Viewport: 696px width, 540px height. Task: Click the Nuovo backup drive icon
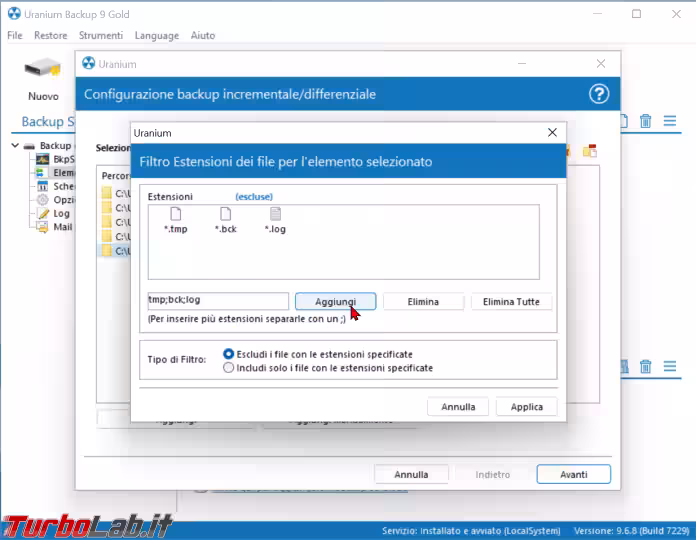tap(43, 69)
